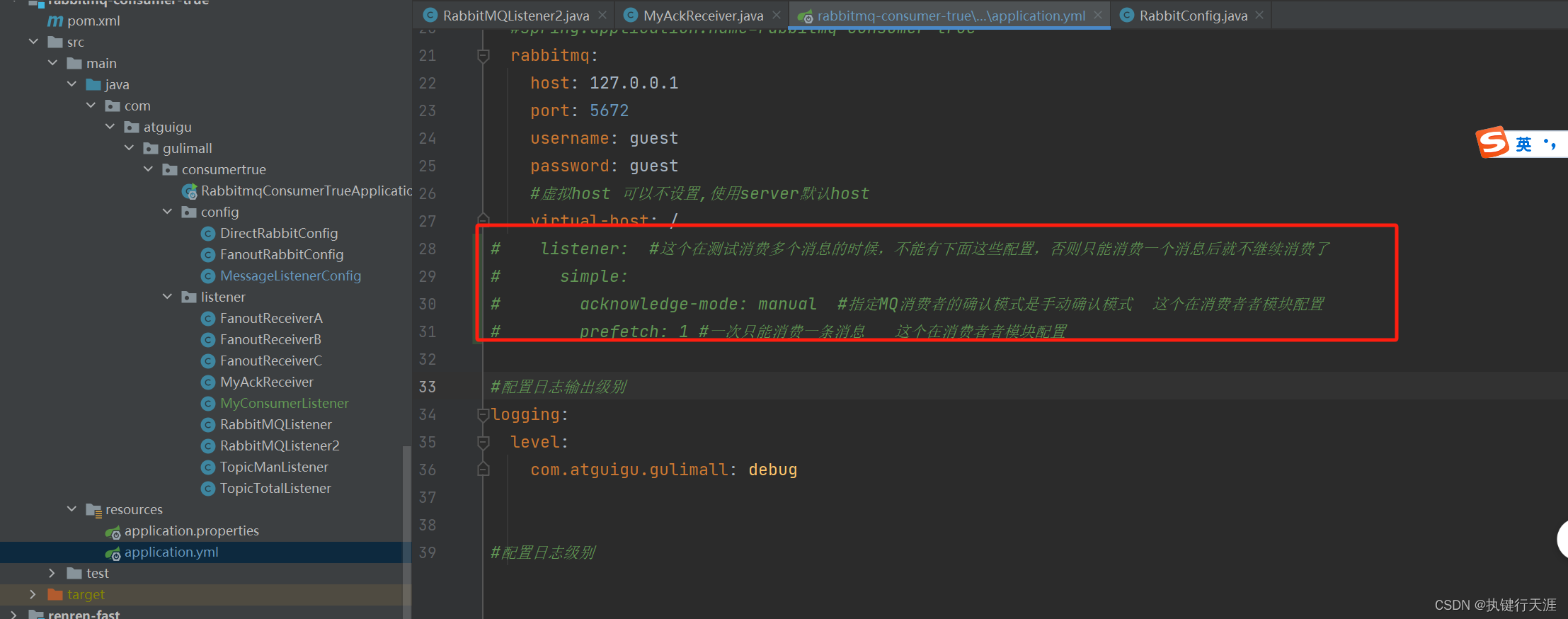This screenshot has height=619, width=1568.
Task: Click the application.yml Spring file icon in tree
Action: pyautogui.click(x=113, y=553)
